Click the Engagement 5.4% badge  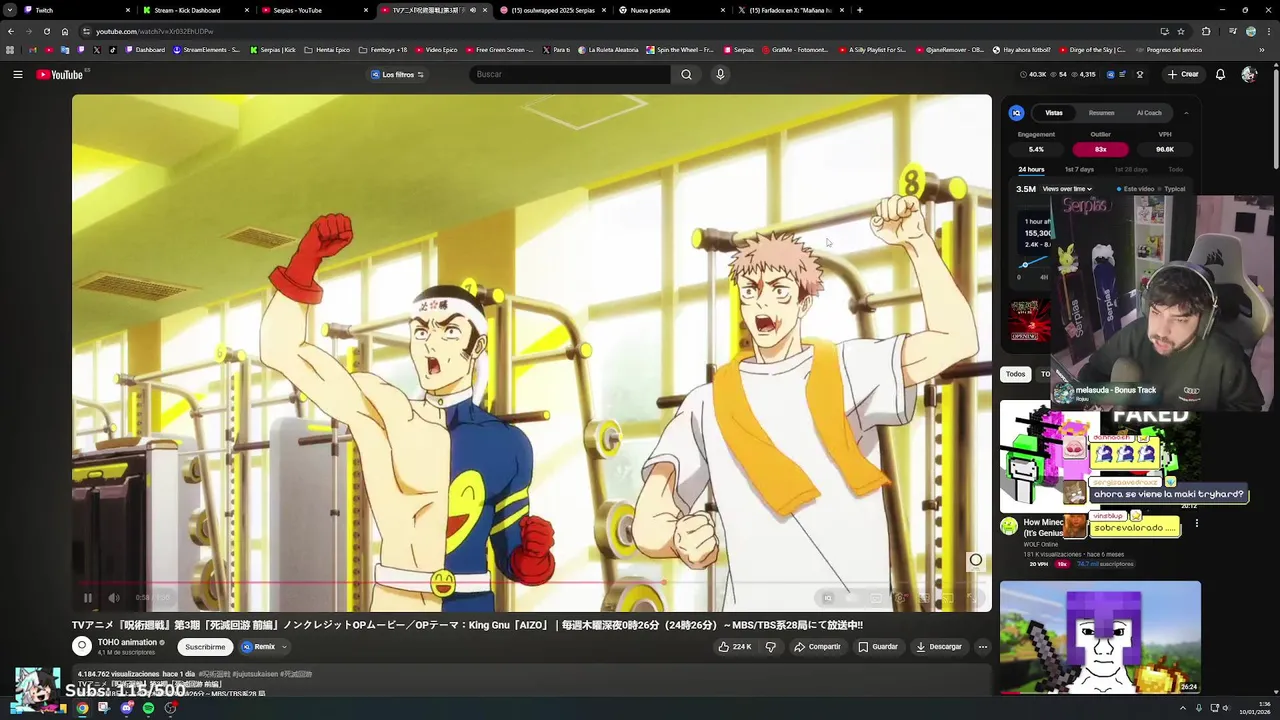tap(1036, 149)
